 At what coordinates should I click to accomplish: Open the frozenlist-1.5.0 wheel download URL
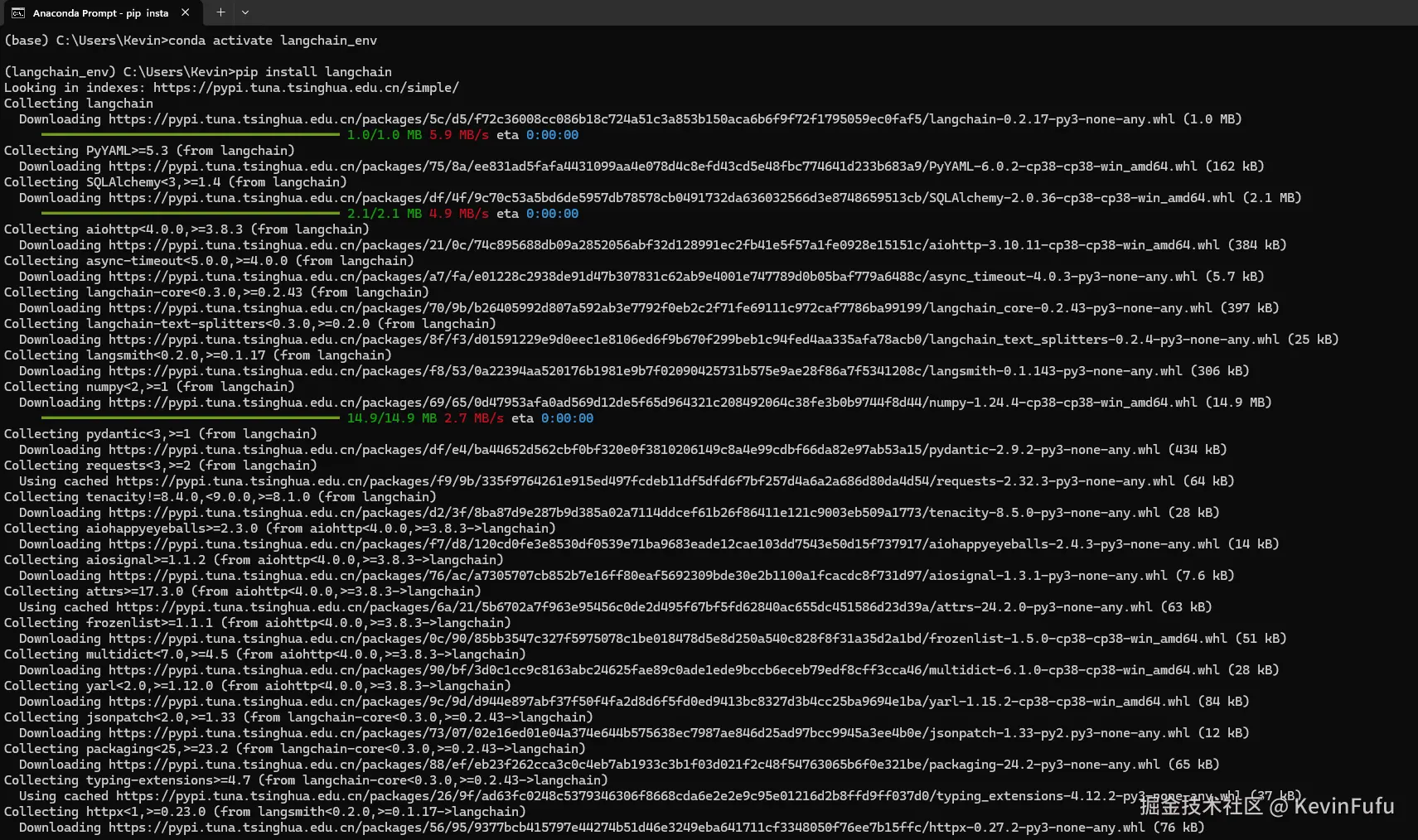pyautogui.click(x=668, y=639)
